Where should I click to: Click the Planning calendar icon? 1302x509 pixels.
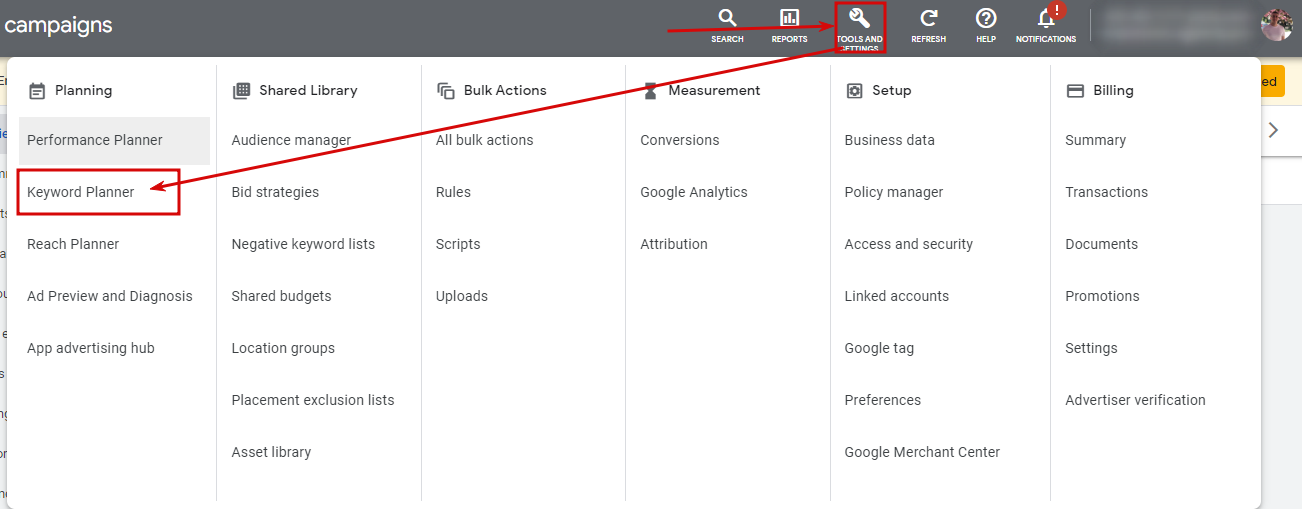(x=37, y=91)
